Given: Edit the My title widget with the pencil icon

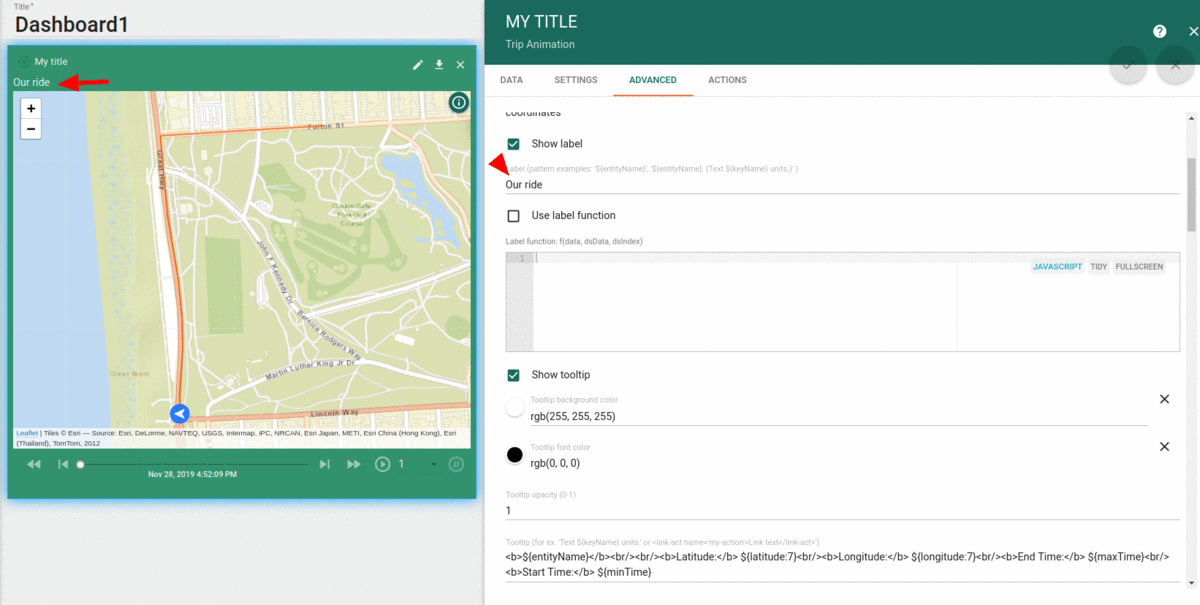Looking at the screenshot, I should 418,64.
